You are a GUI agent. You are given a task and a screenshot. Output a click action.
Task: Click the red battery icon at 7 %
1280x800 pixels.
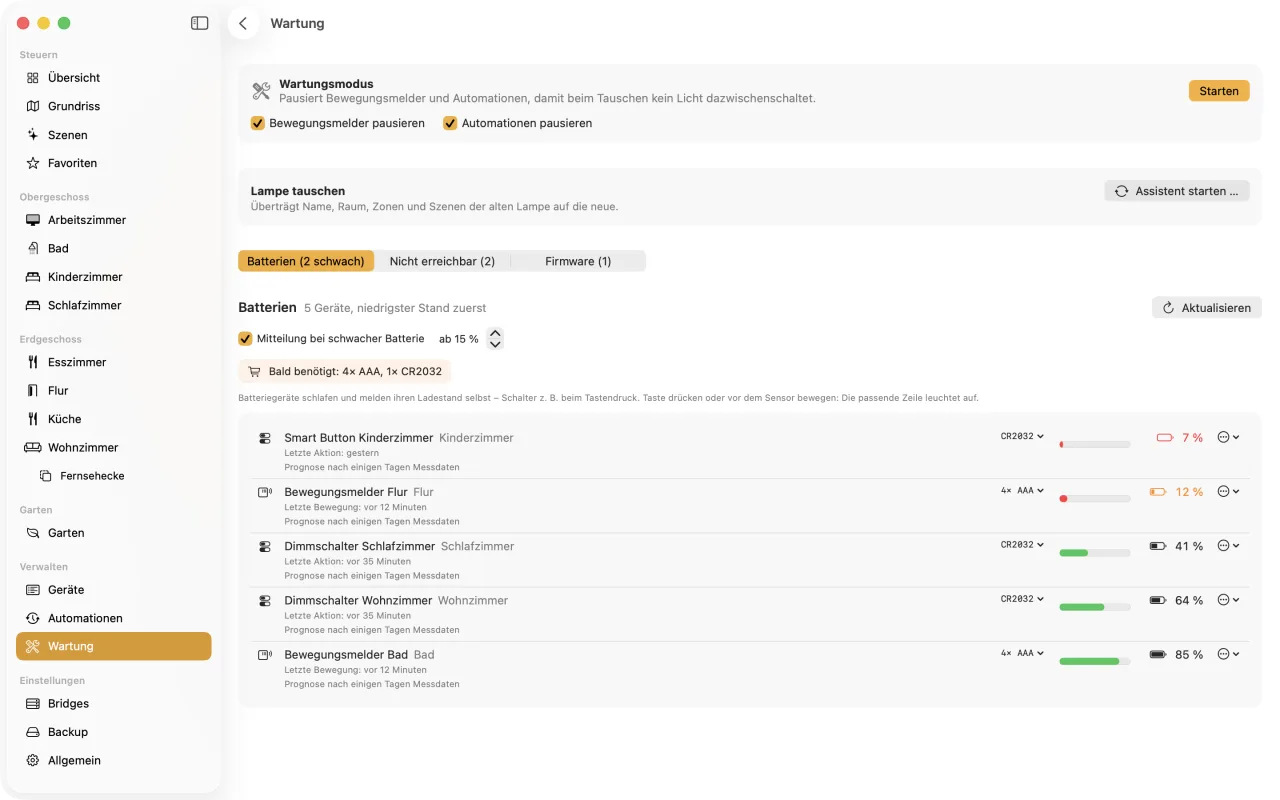coord(1164,438)
